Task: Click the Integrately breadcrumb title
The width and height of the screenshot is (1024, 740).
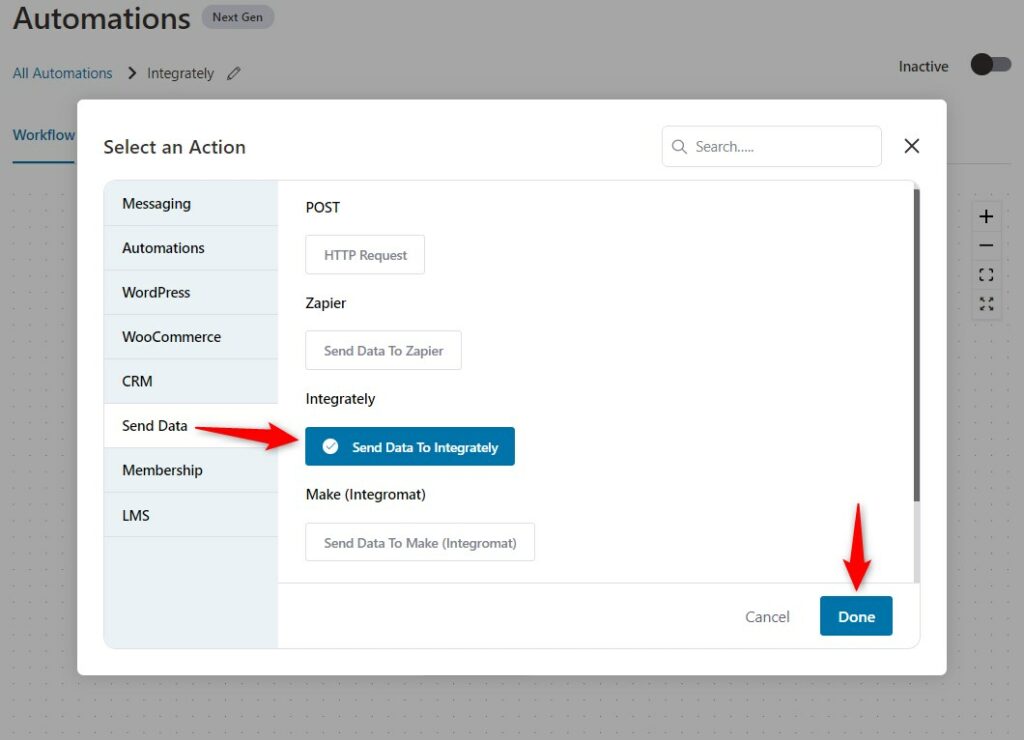Action: point(180,73)
